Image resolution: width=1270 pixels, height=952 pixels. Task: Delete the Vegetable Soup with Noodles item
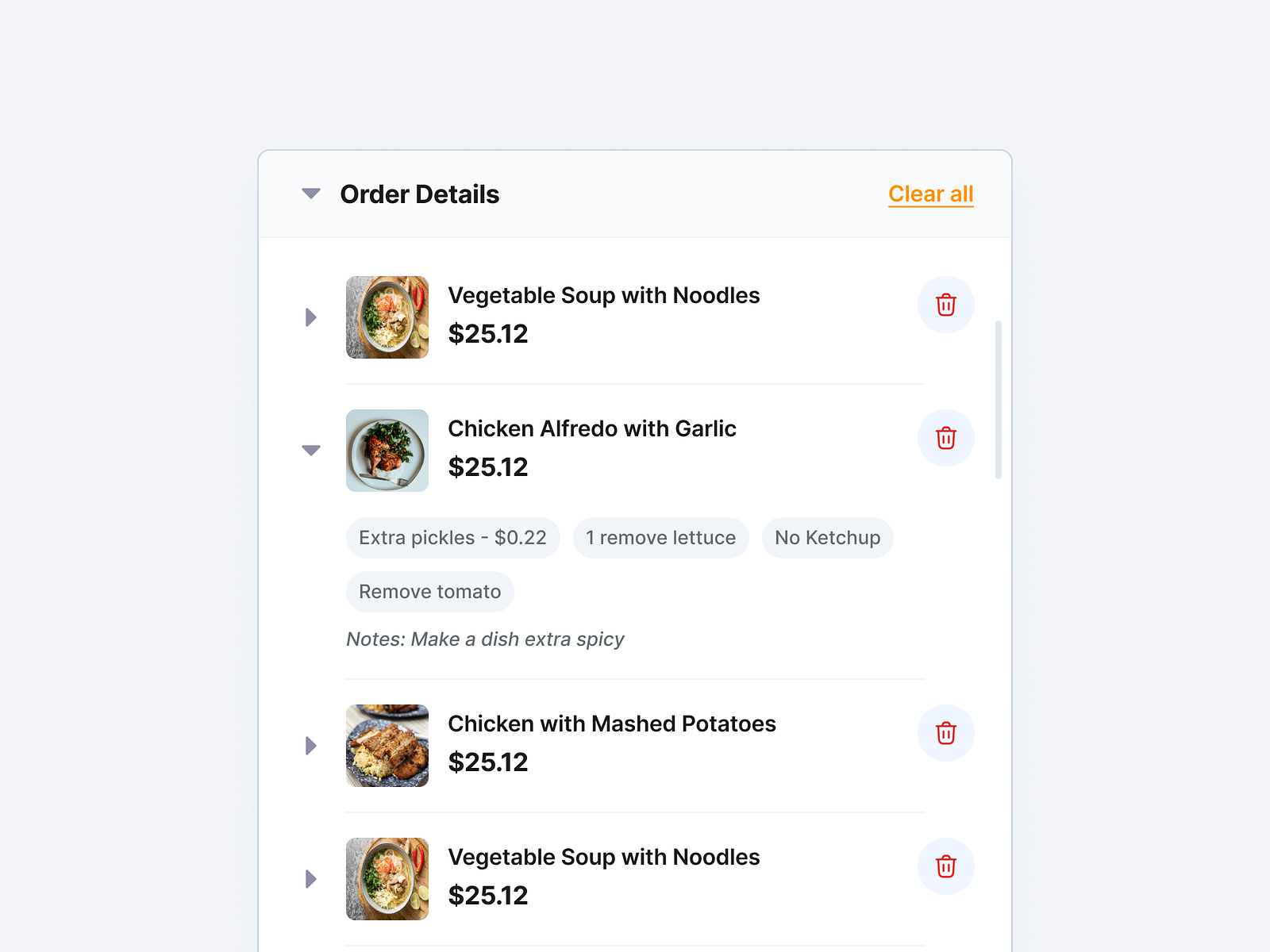point(945,305)
